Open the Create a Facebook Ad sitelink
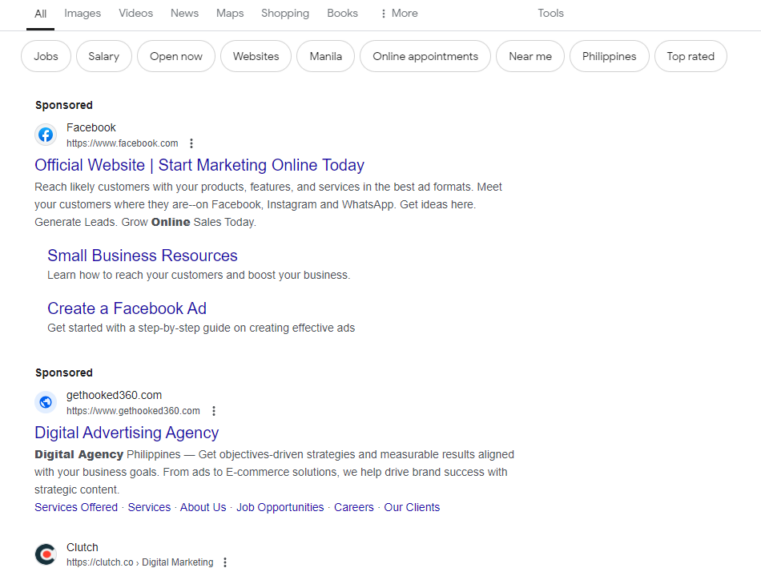761x572 pixels. (x=127, y=308)
